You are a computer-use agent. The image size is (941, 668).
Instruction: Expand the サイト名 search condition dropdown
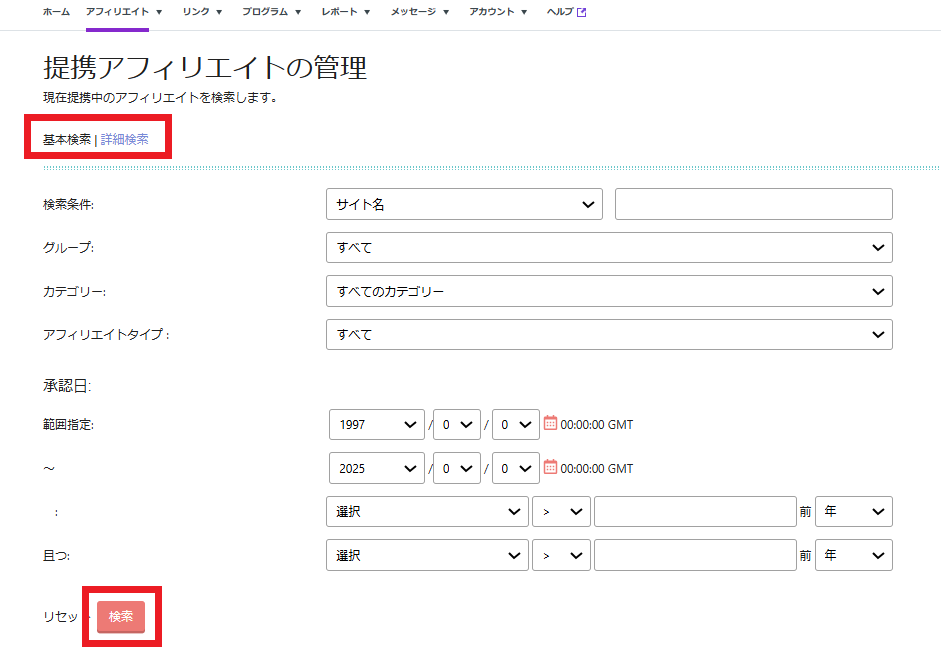[464, 204]
